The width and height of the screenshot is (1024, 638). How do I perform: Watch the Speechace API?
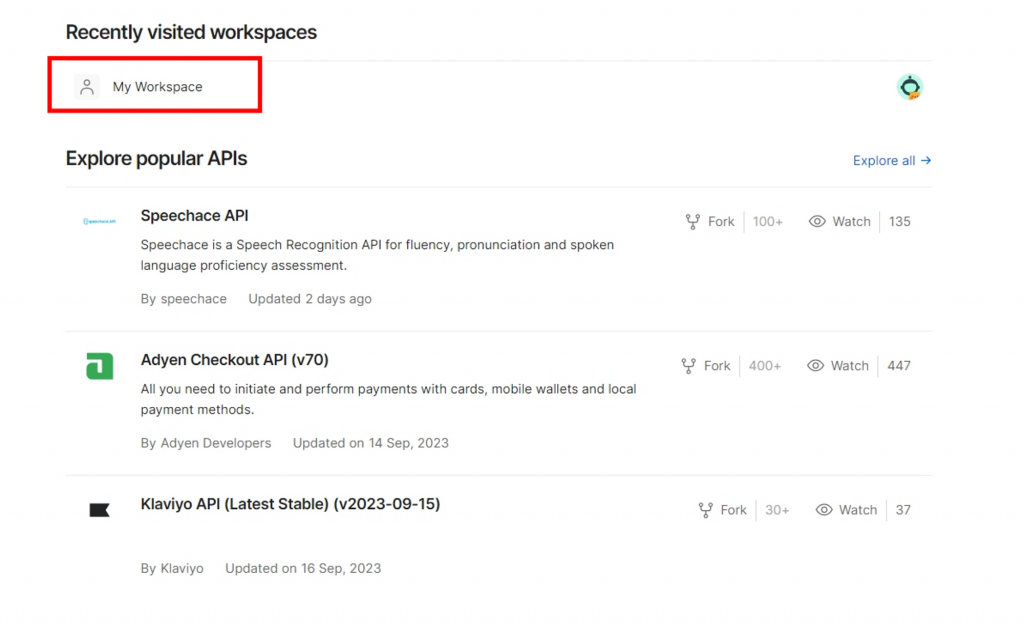click(840, 221)
